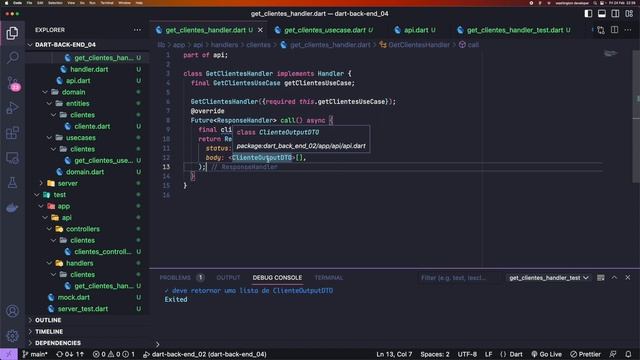
Task: Open Run and Debug view
Action: click(12, 108)
